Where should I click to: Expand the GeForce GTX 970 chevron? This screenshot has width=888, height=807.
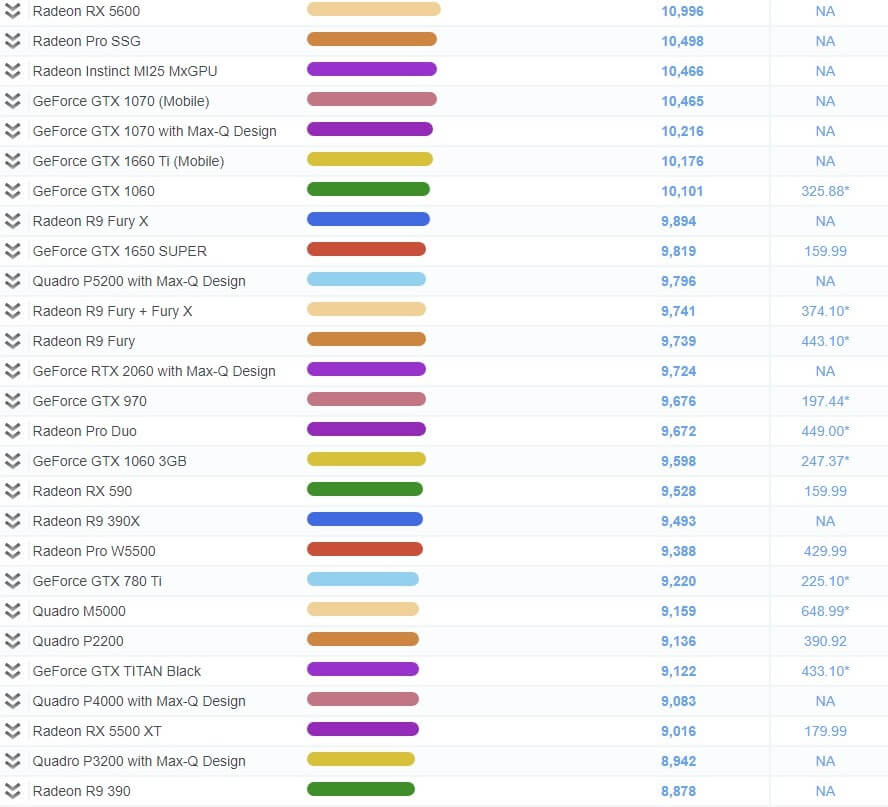[12, 401]
